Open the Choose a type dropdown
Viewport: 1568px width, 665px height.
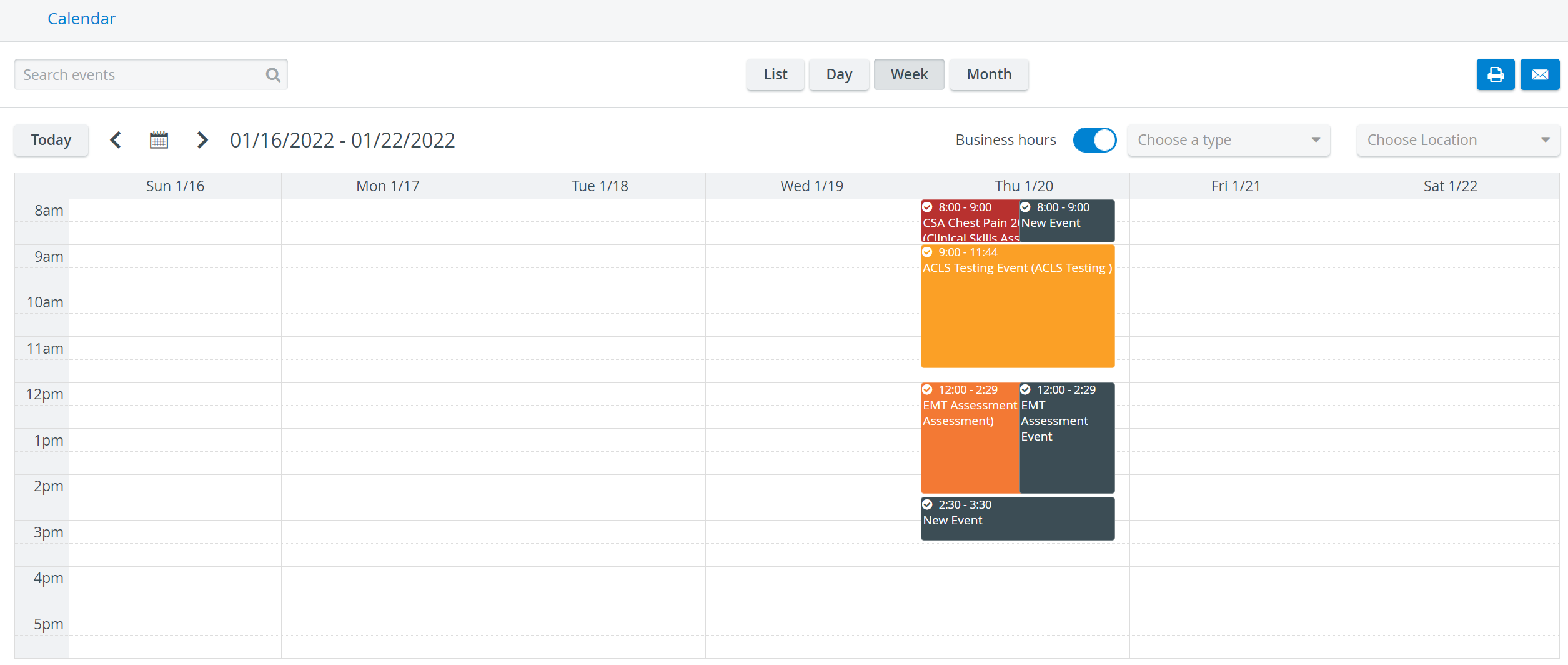pyautogui.click(x=1228, y=140)
